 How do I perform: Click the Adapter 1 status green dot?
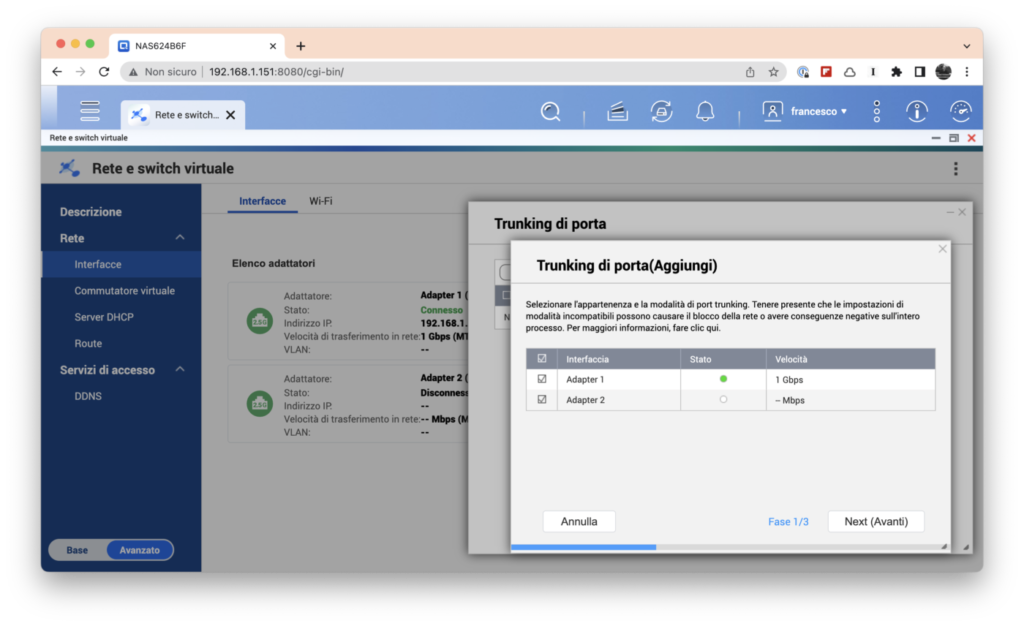point(723,379)
